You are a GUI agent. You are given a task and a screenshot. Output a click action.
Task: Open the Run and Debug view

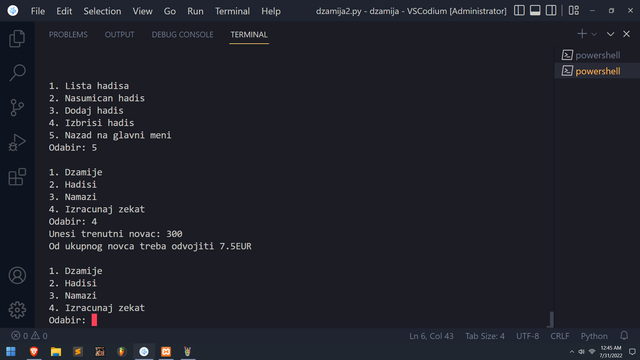pos(17,142)
